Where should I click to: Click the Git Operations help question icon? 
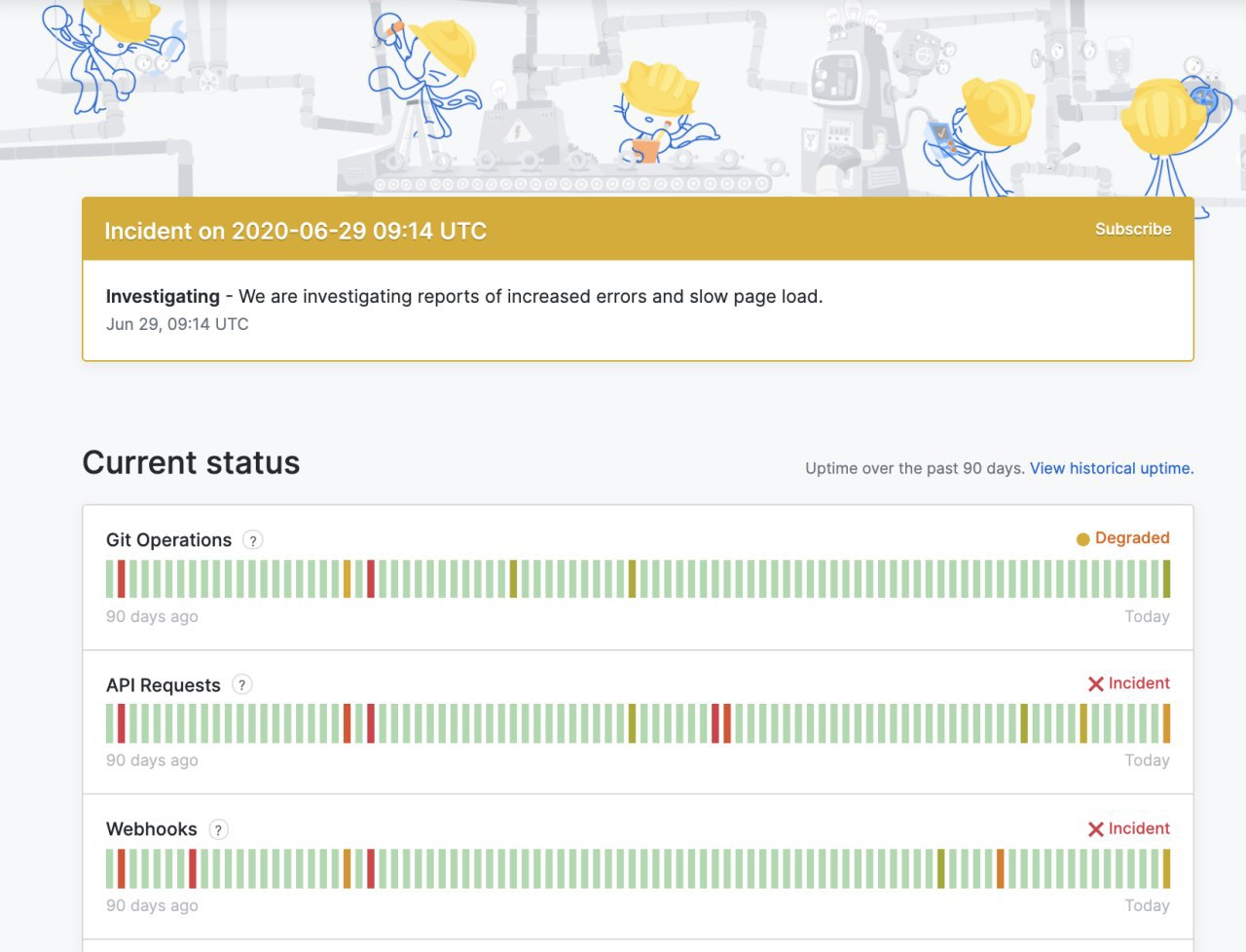pos(253,540)
